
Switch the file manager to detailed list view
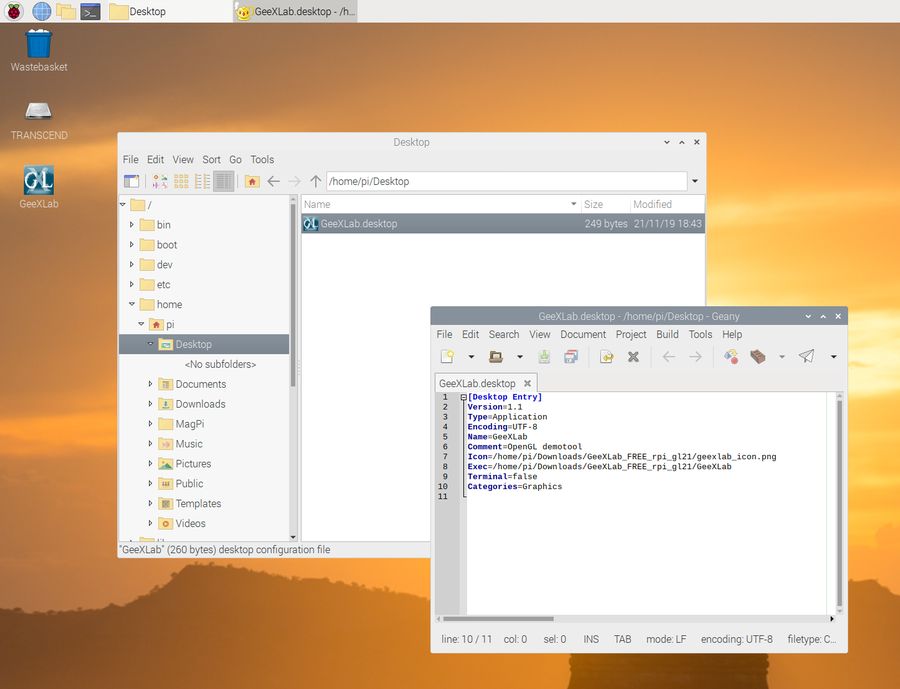(224, 181)
